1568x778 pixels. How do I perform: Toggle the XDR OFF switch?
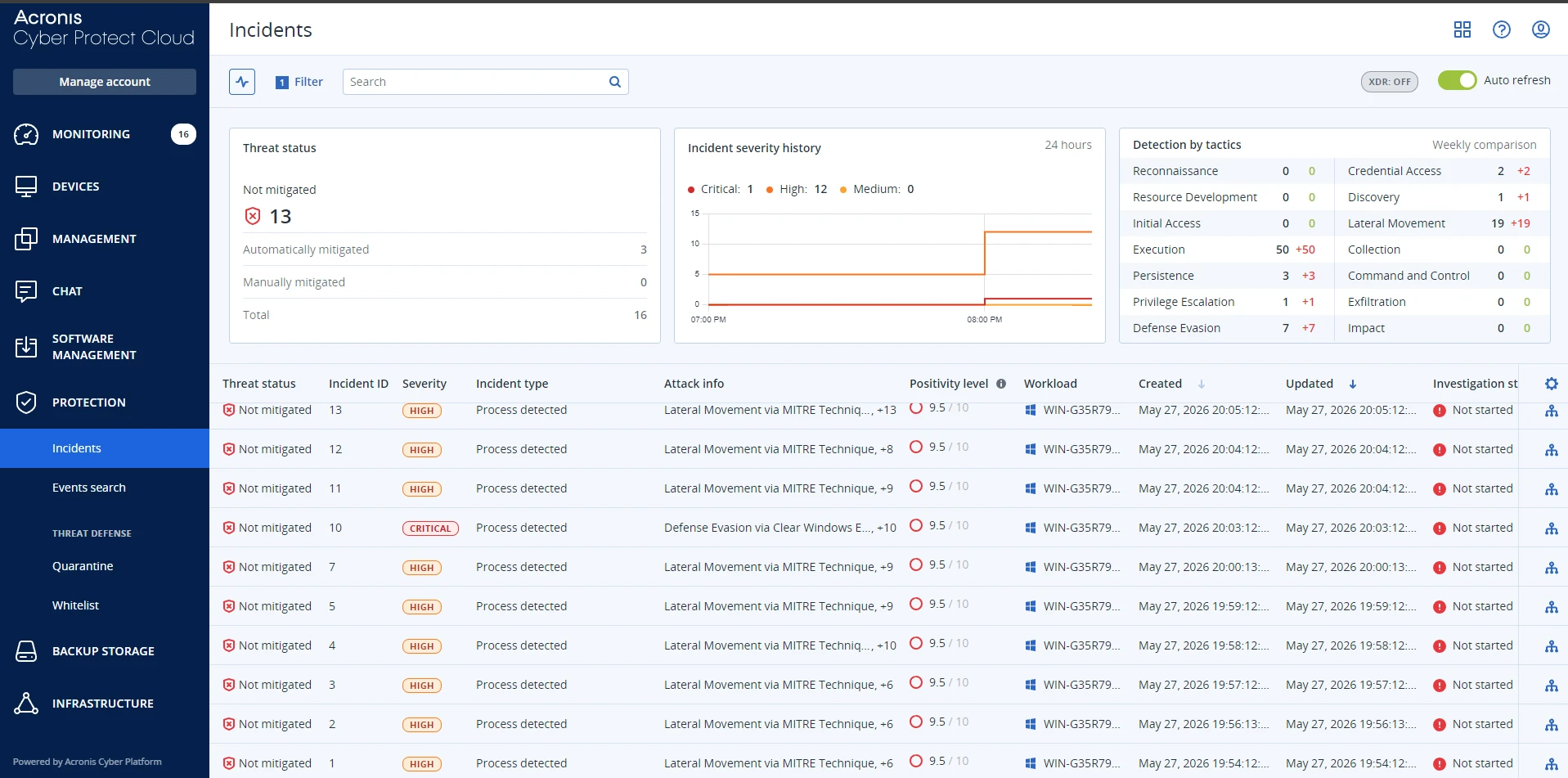[x=1390, y=82]
